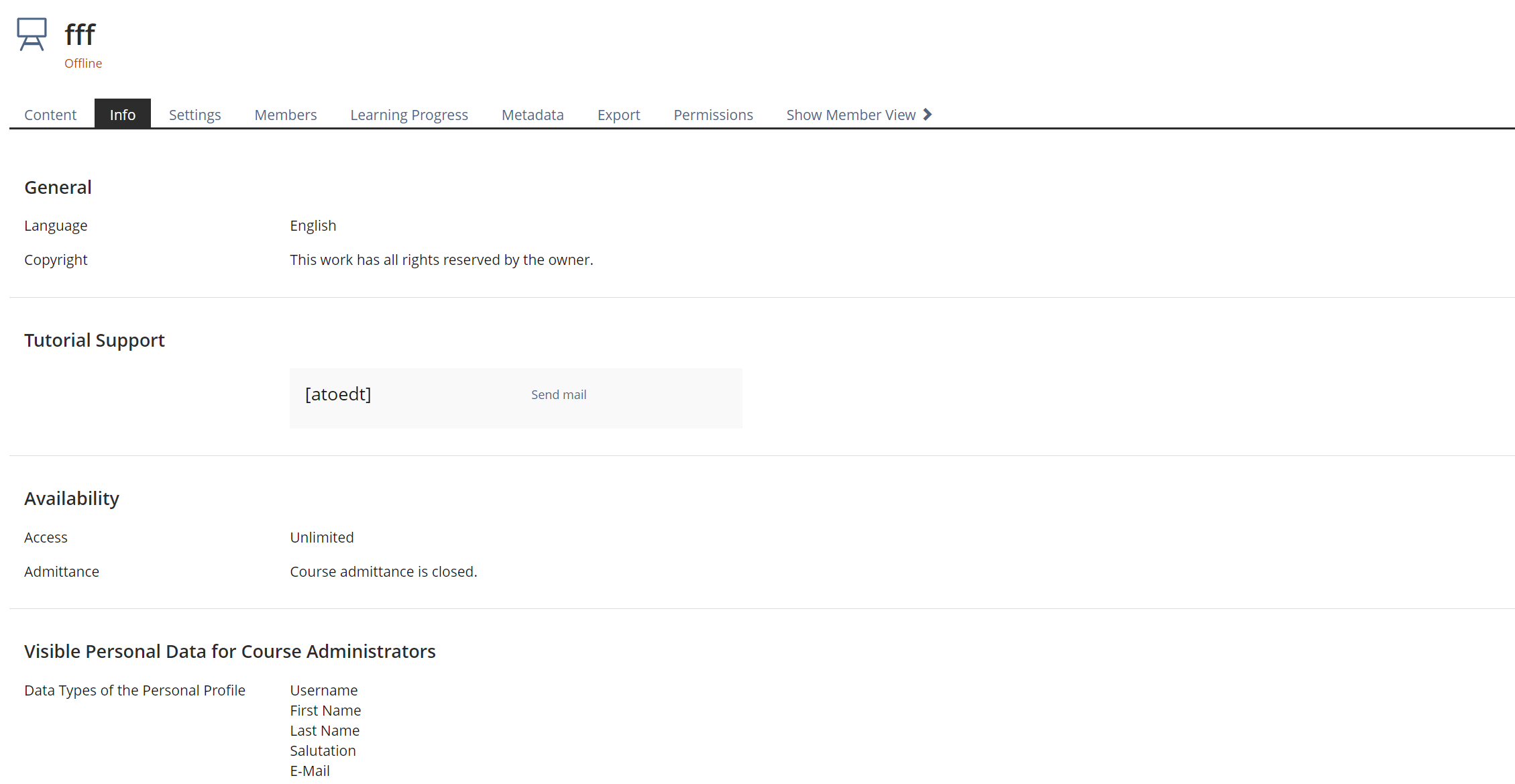Click the copyright rights reserved text
The width and height of the screenshot is (1515, 784).
441,260
